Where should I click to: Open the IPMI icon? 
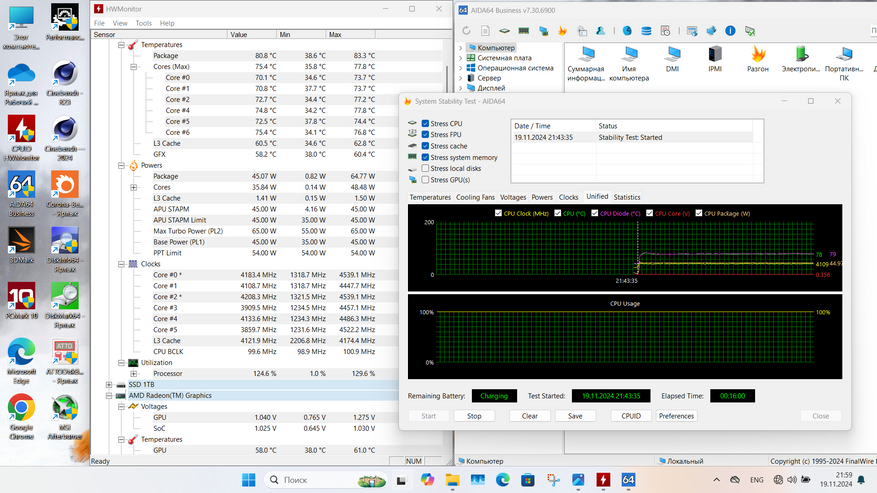point(715,59)
